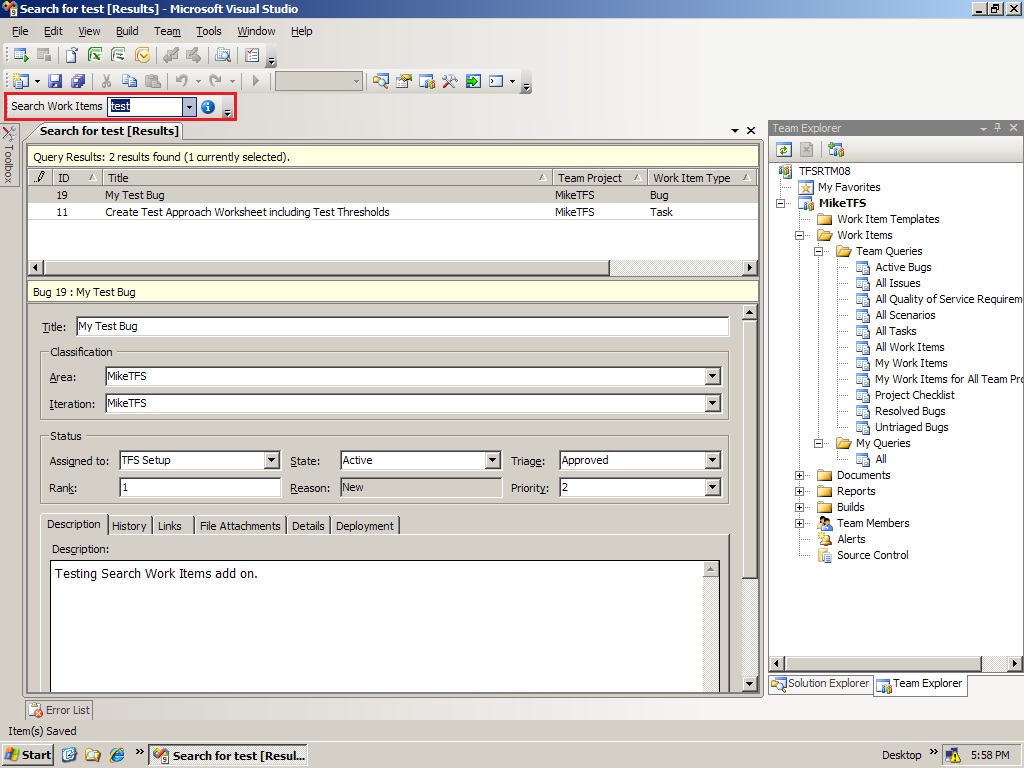Click Add Existing Team Project icon
The image size is (1024, 768).
[x=836, y=150]
